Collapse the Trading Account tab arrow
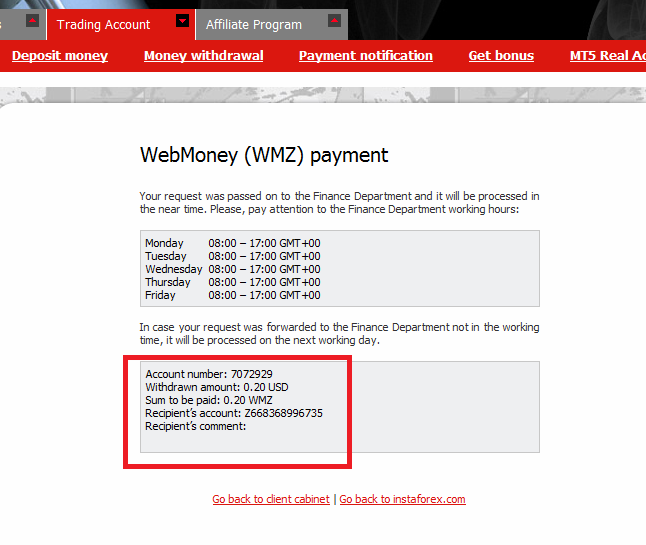Viewport: 646px width, 545px height. coord(182,20)
